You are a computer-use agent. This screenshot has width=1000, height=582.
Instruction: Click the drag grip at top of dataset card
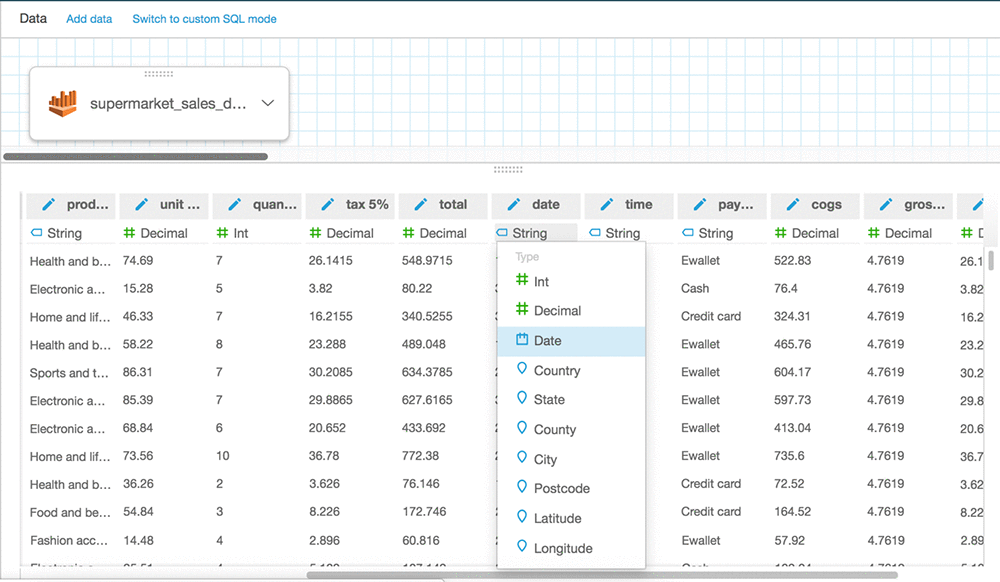coord(159,74)
